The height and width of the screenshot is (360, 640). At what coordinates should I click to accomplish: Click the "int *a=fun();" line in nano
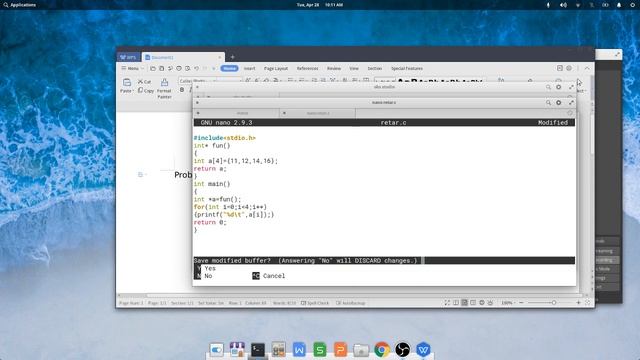[217, 199]
